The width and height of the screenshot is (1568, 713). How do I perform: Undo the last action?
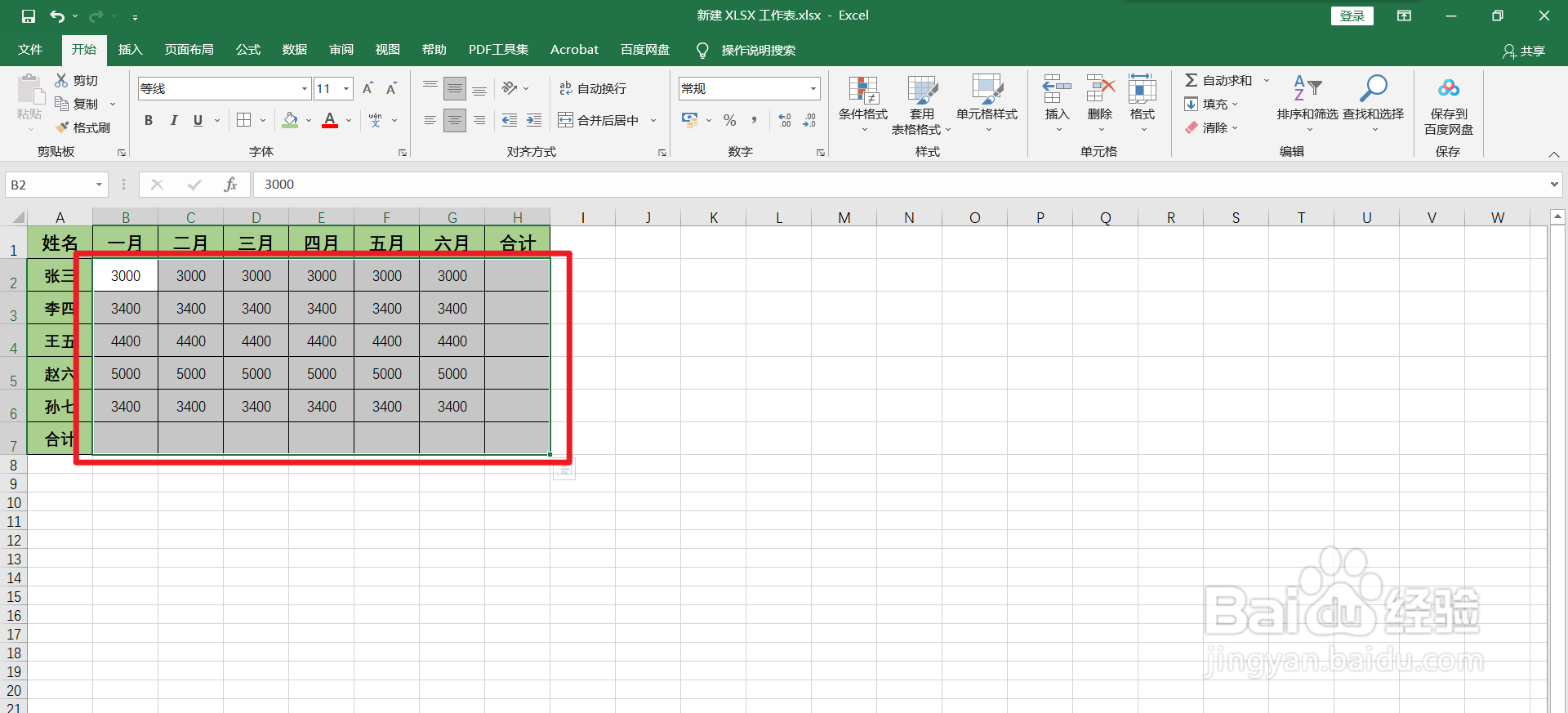tap(57, 16)
